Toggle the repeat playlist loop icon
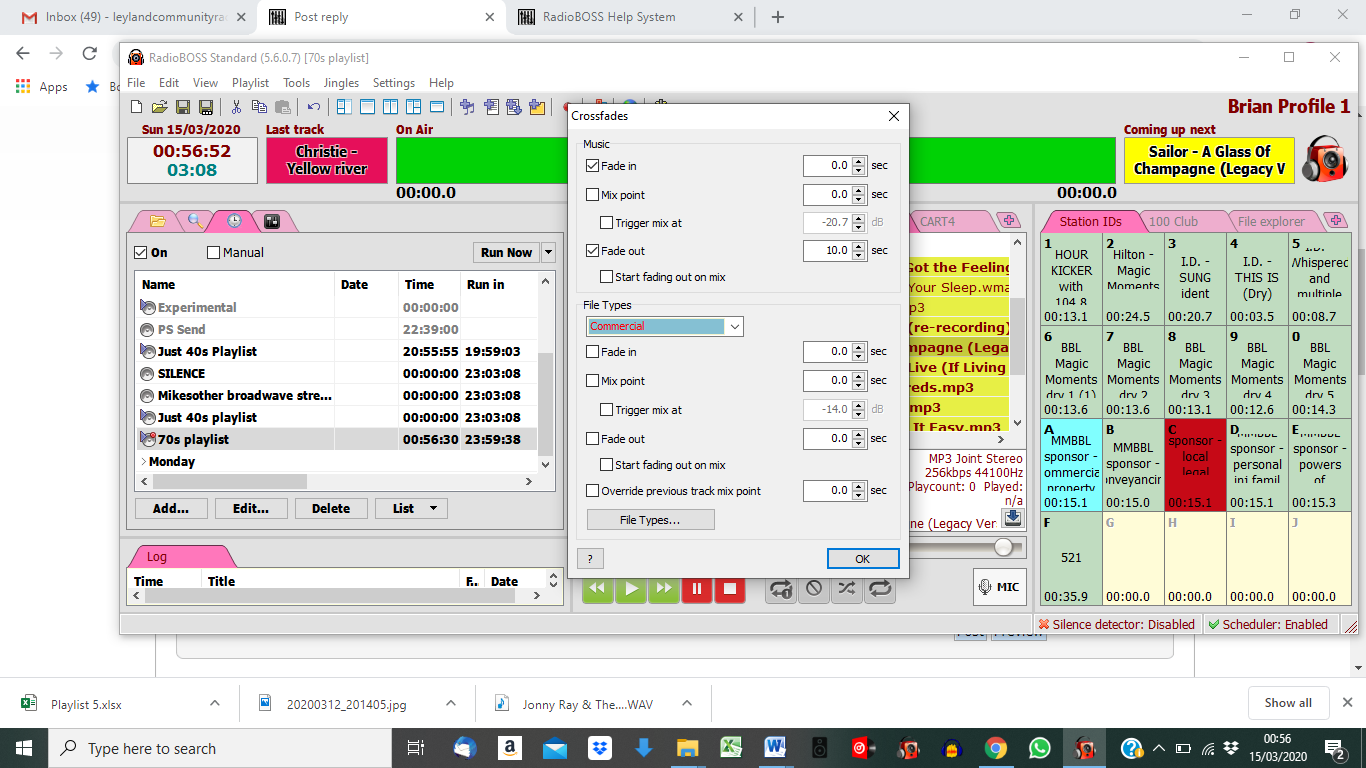Image resolution: width=1366 pixels, height=768 pixels. pos(880,589)
